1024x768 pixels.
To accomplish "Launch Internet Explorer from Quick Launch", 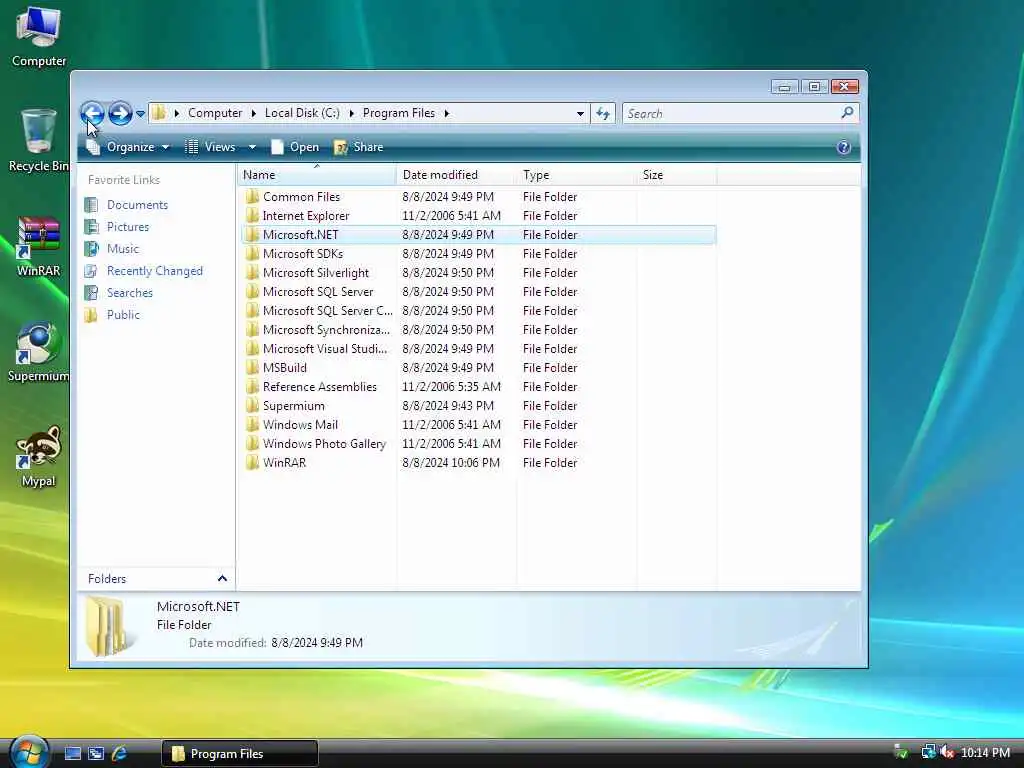I will click(x=119, y=754).
